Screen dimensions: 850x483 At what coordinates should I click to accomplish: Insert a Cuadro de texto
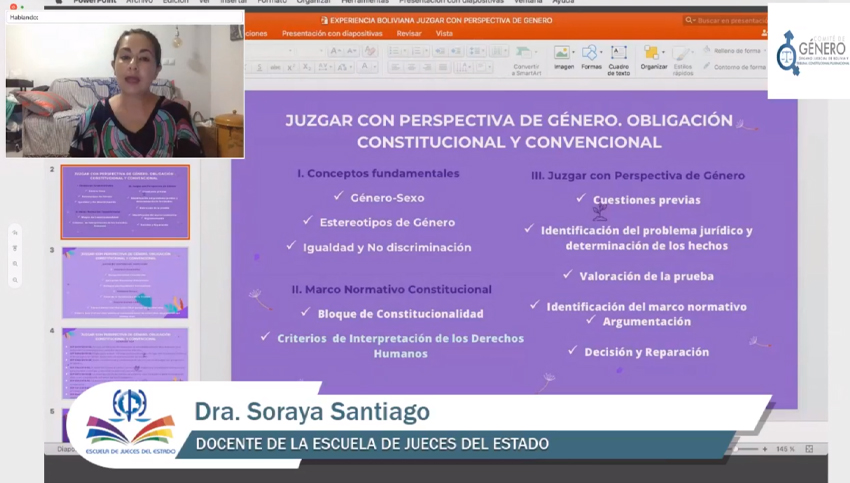[x=619, y=53]
